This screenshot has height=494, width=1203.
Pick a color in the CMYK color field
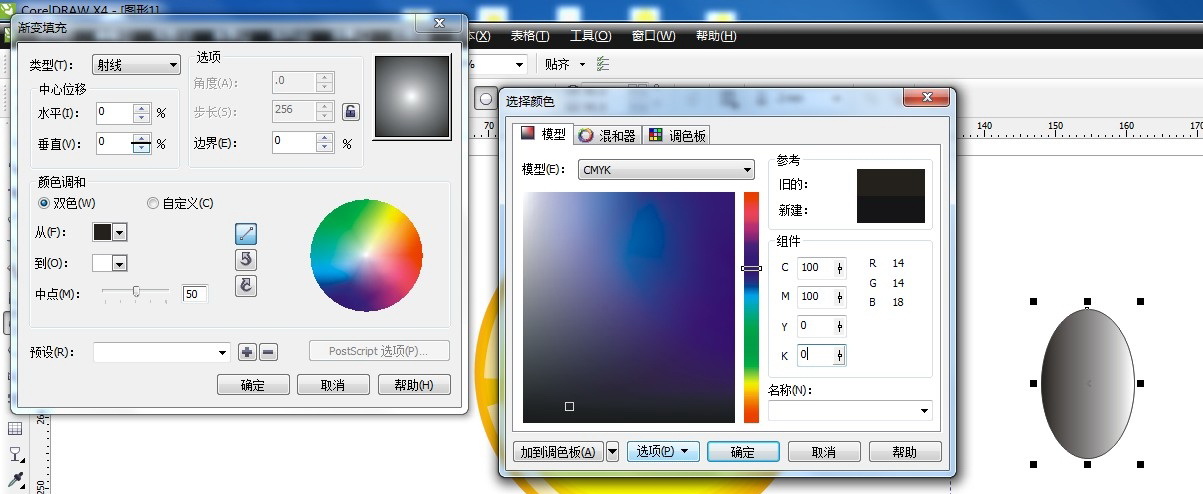(x=628, y=307)
